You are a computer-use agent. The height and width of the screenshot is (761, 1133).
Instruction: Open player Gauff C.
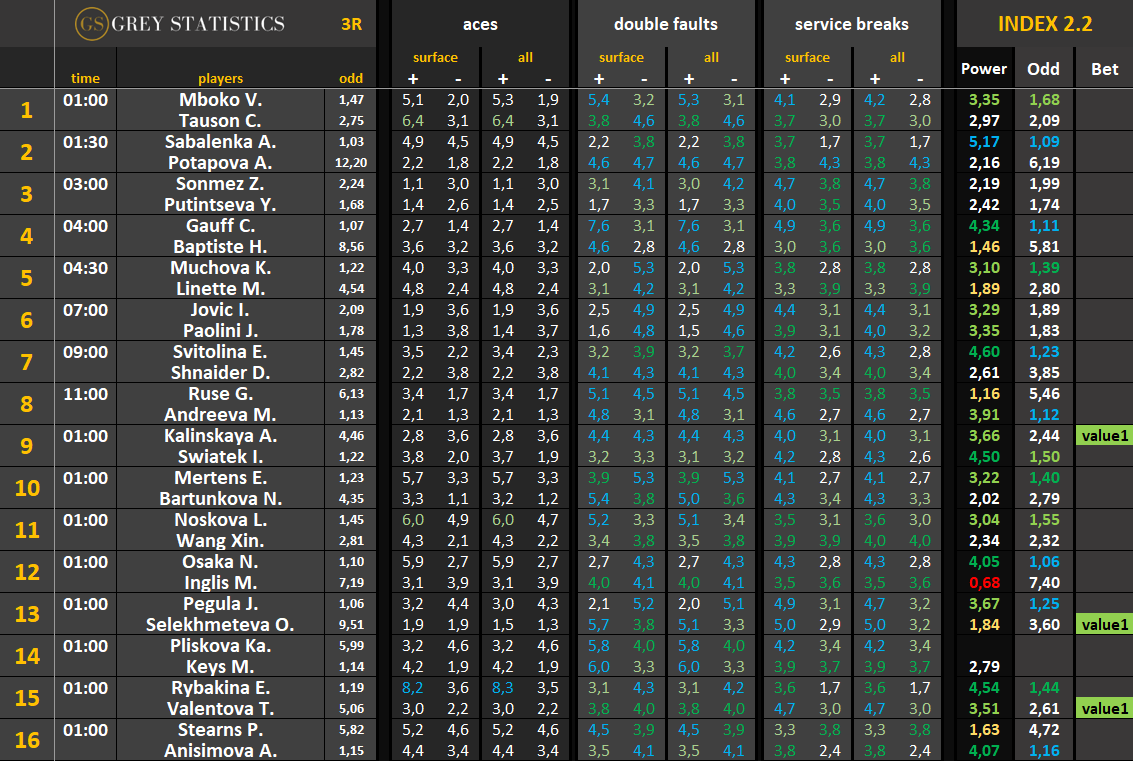(x=220, y=226)
